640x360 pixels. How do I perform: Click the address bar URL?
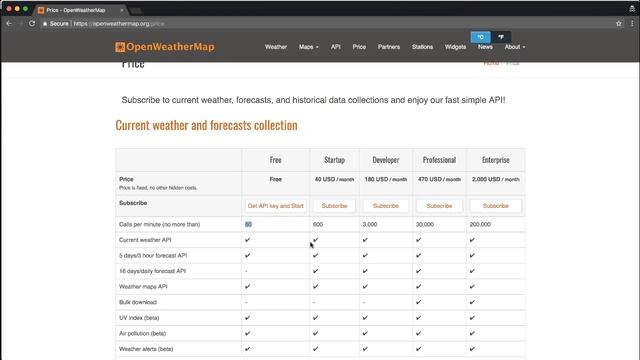[x=119, y=24]
